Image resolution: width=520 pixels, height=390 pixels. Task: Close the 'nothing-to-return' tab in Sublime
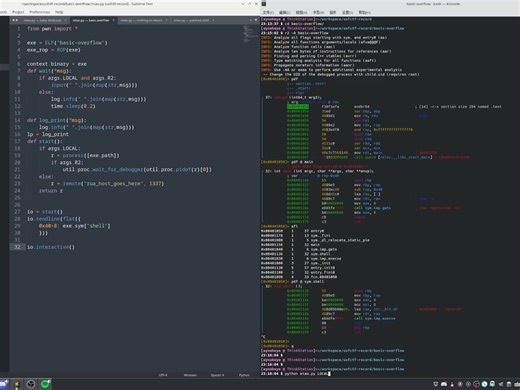tap(166, 20)
